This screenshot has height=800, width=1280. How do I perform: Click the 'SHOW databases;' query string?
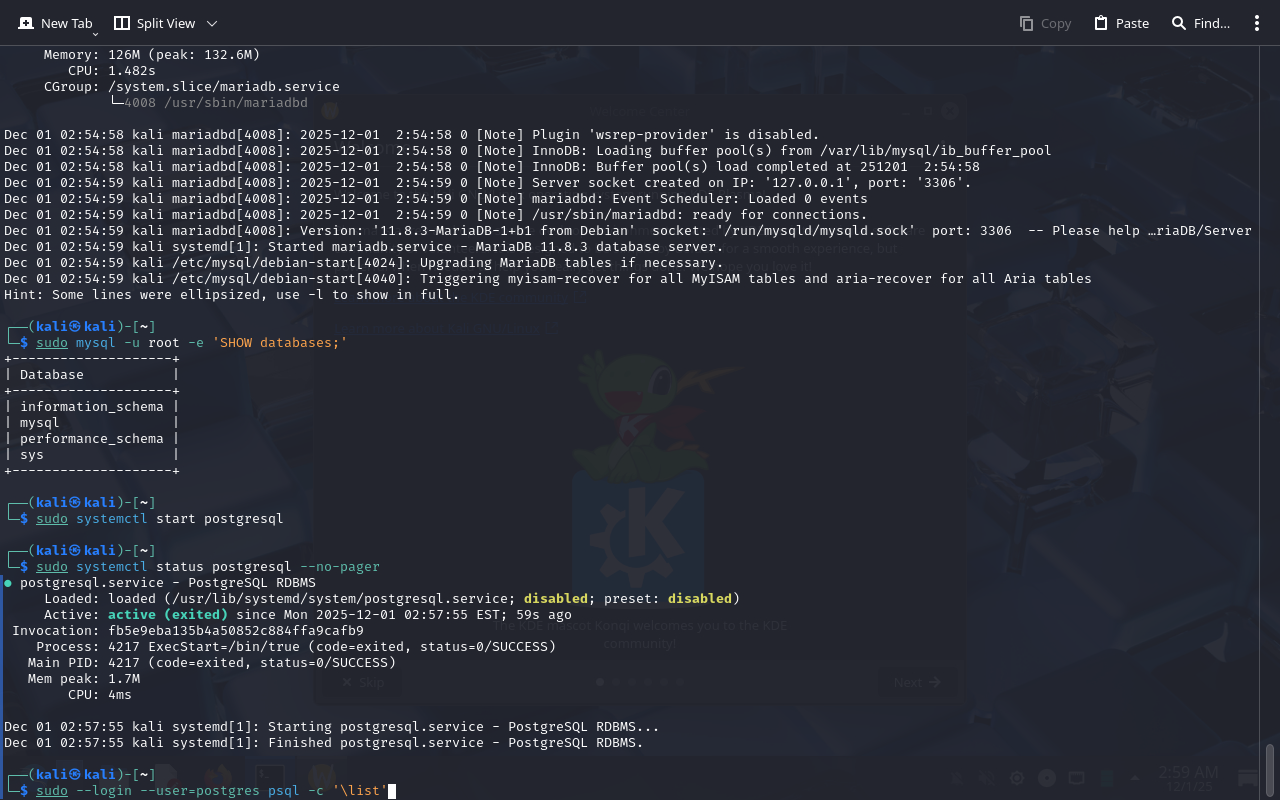[x=280, y=343]
